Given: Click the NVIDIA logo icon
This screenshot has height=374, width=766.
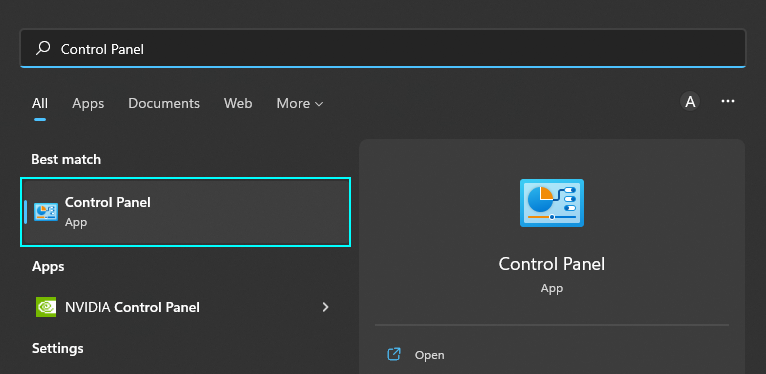Looking at the screenshot, I should (x=46, y=307).
